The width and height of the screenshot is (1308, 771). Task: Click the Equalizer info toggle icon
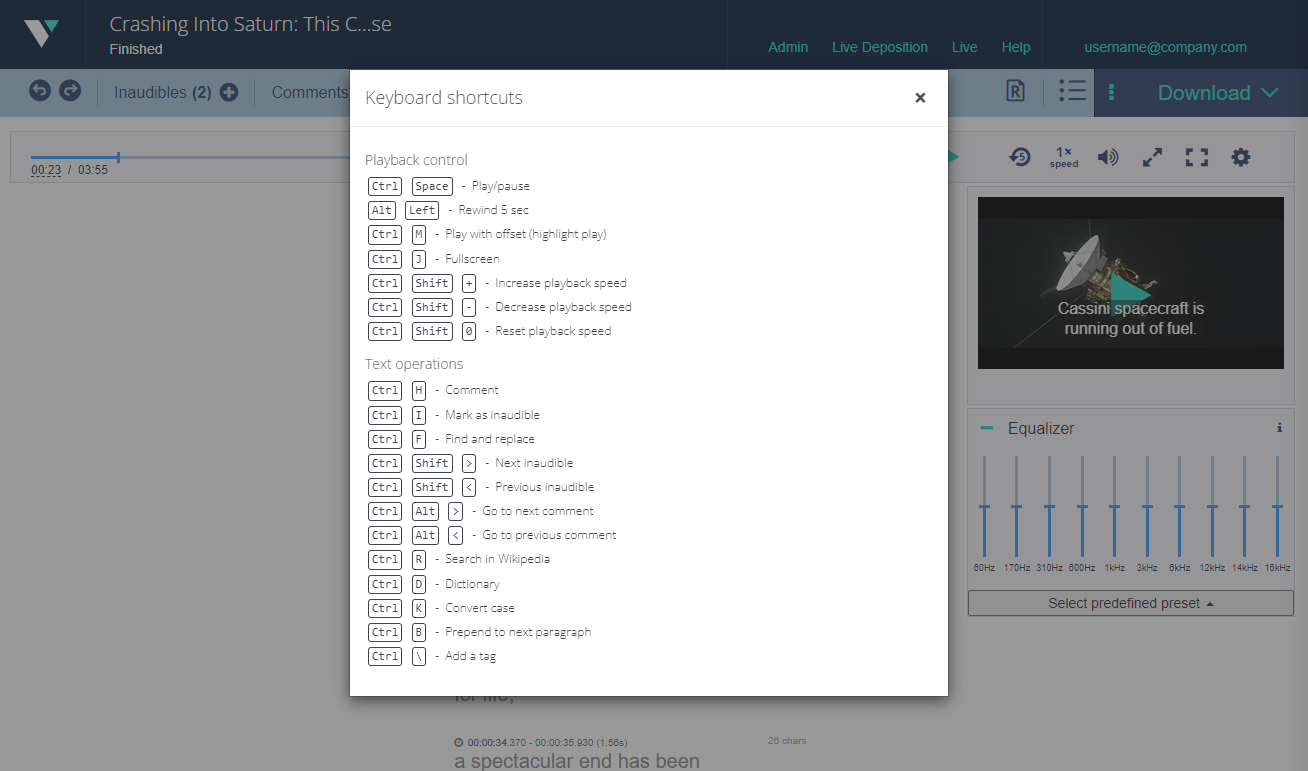pyautogui.click(x=1279, y=427)
